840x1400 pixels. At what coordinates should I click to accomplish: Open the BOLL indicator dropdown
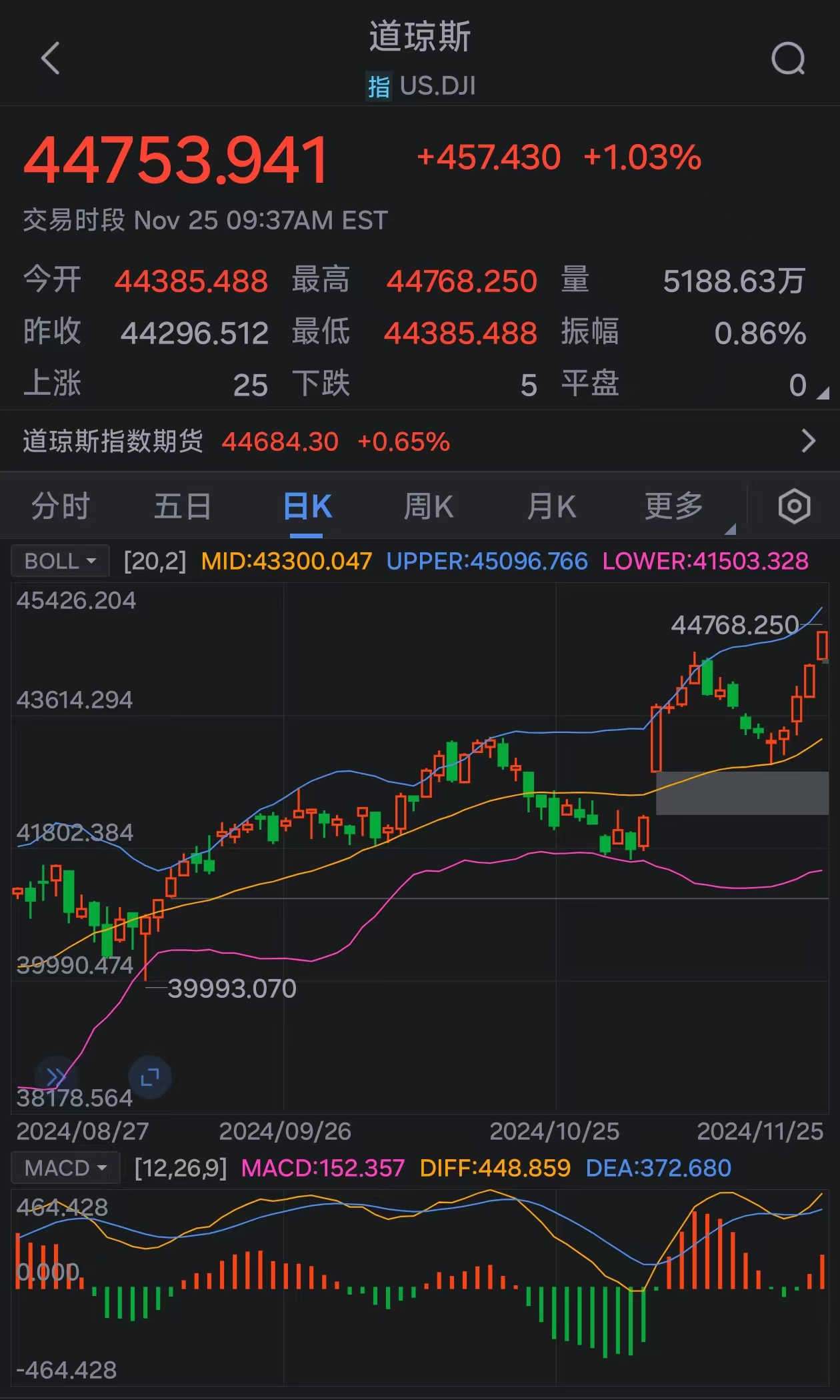[60, 561]
